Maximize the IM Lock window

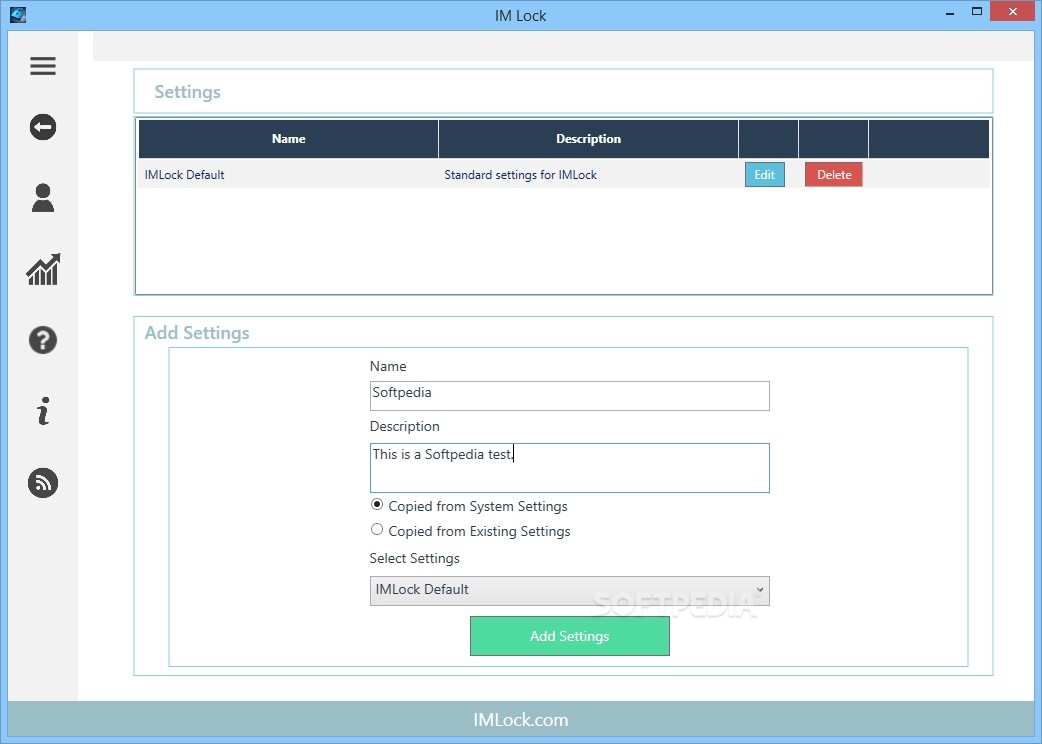(977, 11)
